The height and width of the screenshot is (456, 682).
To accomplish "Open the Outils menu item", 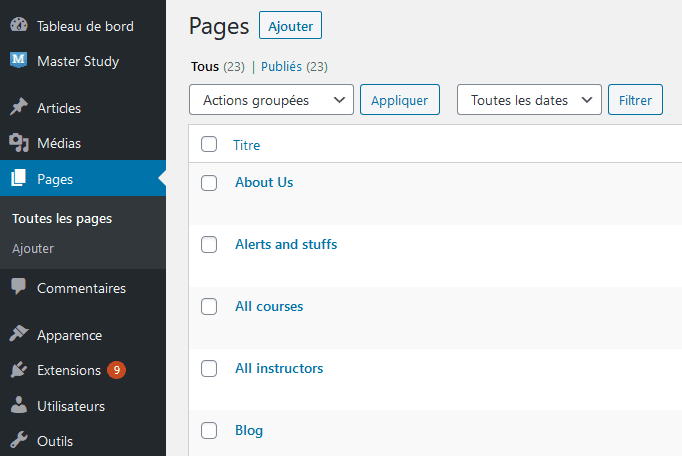I will (x=83, y=441).
